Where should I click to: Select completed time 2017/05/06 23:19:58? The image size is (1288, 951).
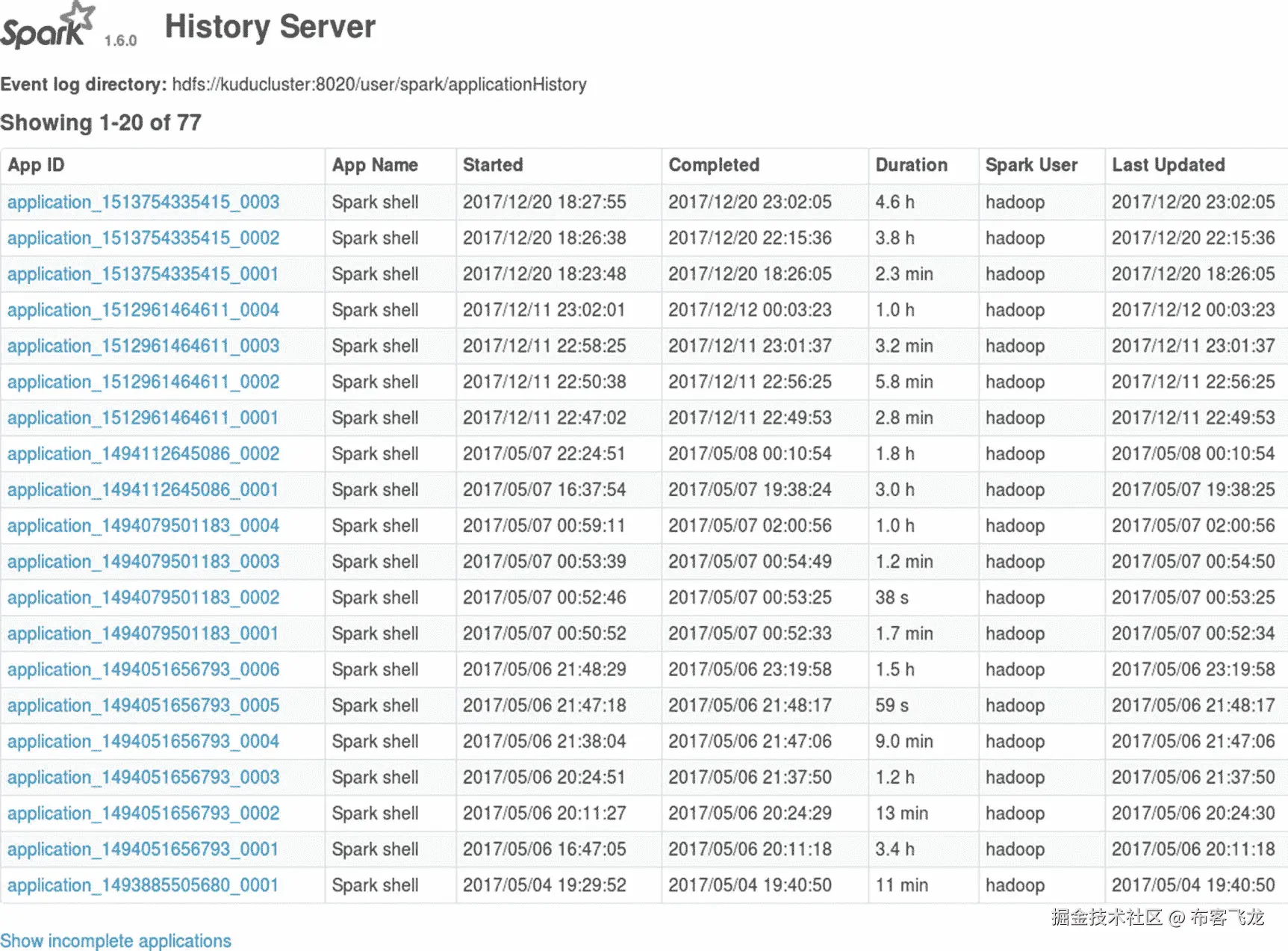tap(750, 669)
